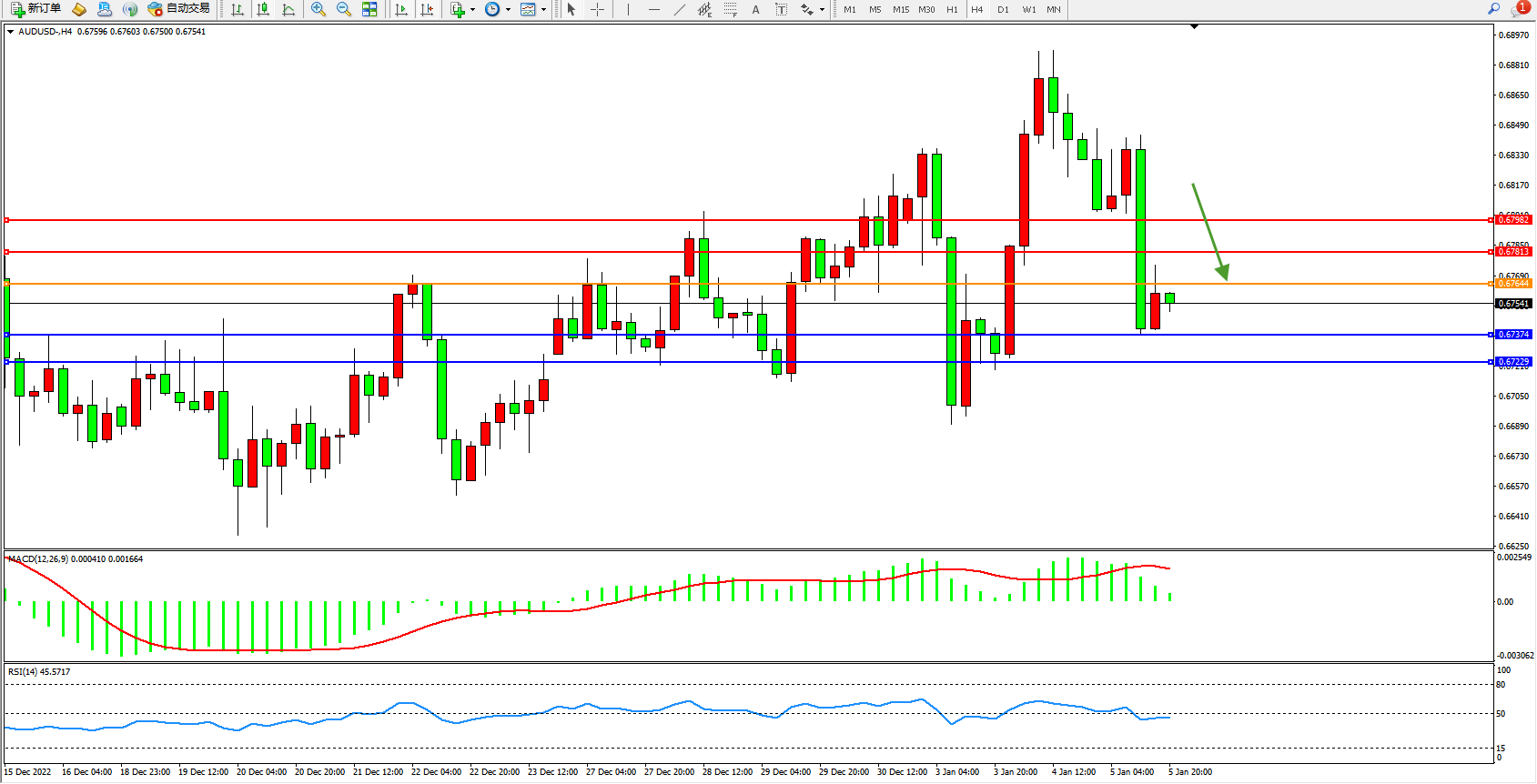Click the New Order (新订单) button
1537x784 pixels.
36,9
